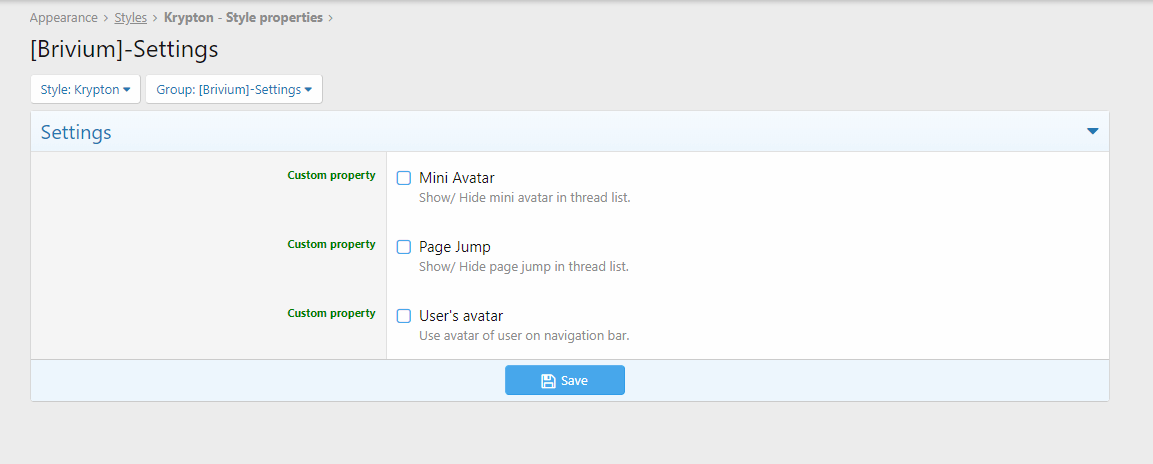
Task: Collapse the Settings section using the arrow
Action: point(1092,132)
